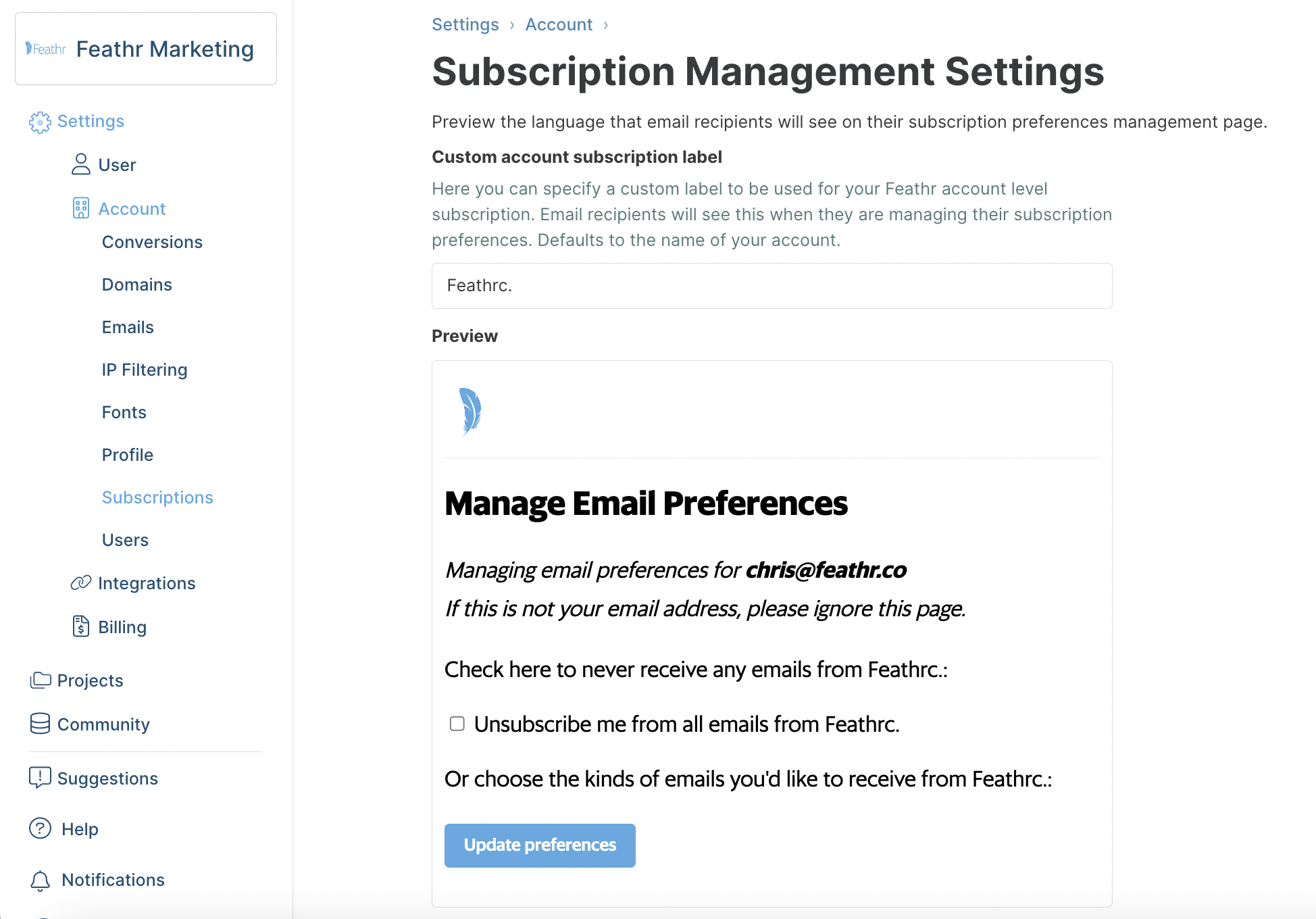Click the Help question mark icon
The image size is (1316, 919).
pos(41,828)
